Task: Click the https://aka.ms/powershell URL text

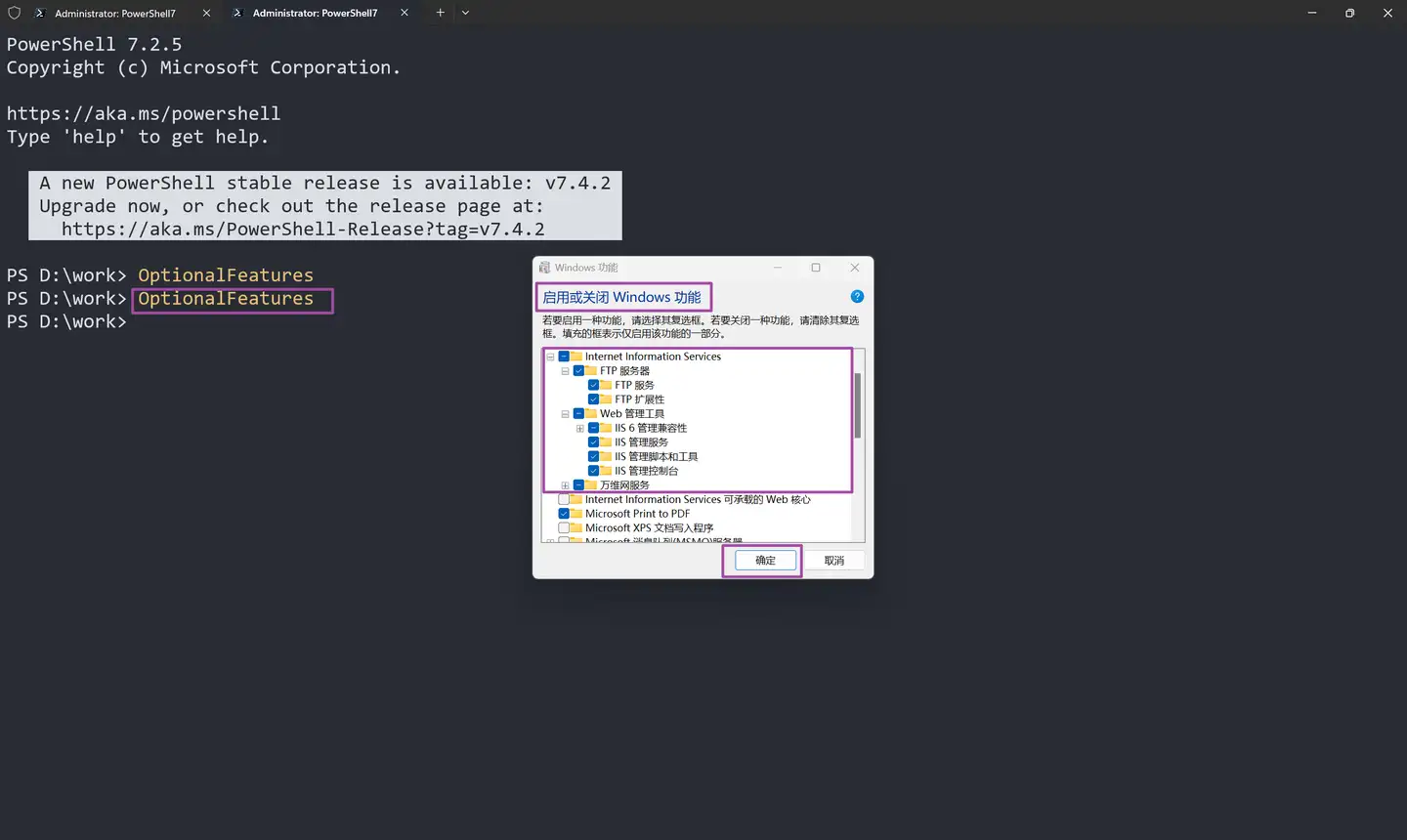Action: tap(144, 114)
